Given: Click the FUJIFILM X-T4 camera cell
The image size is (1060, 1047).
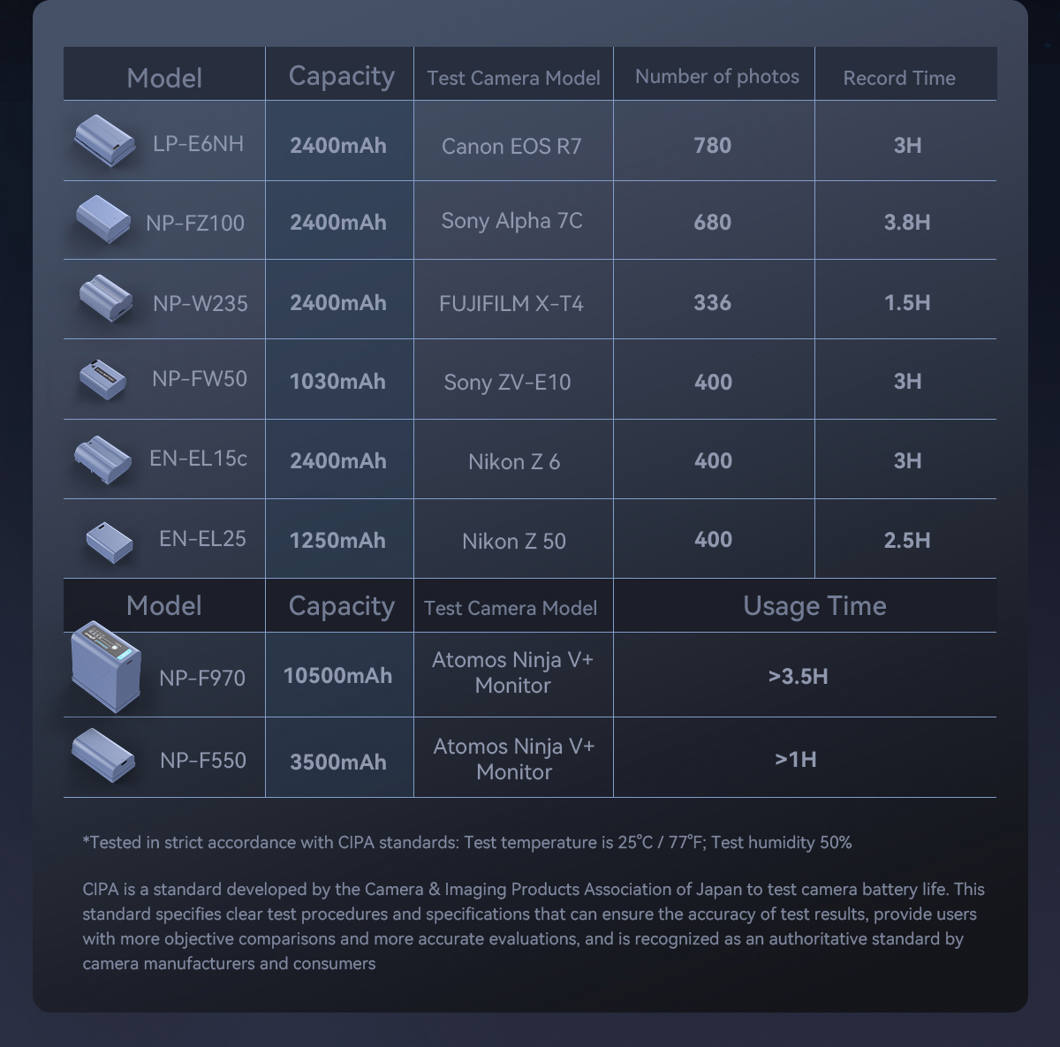Looking at the screenshot, I should (x=511, y=303).
